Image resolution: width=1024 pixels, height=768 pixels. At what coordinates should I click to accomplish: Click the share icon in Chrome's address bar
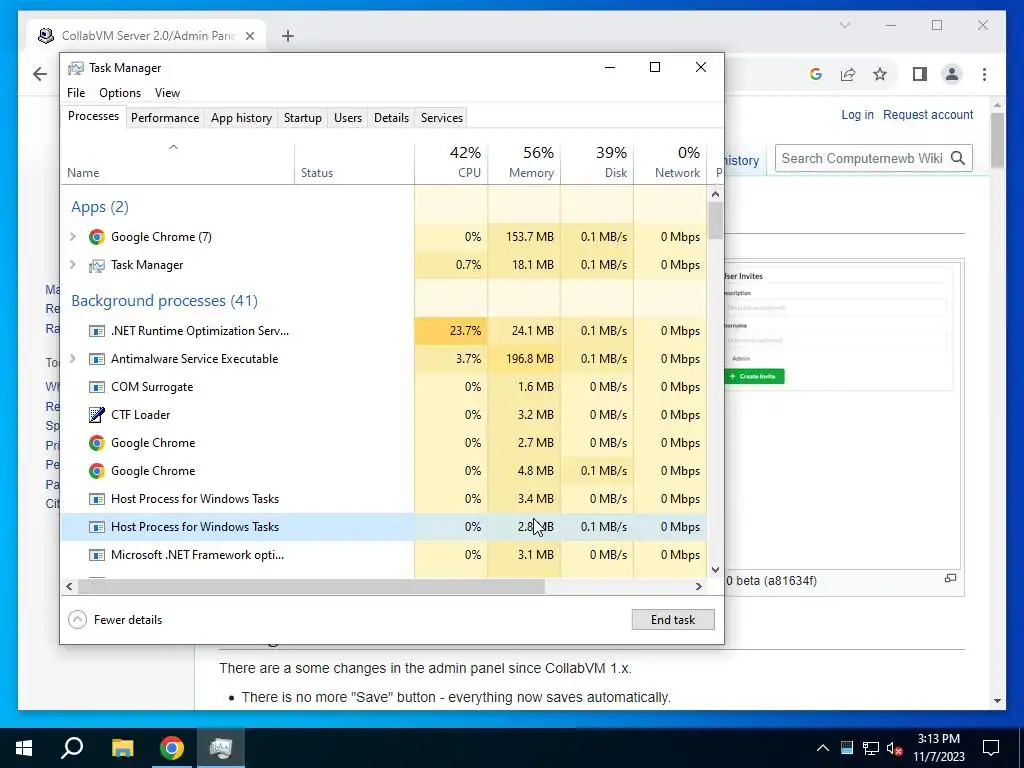click(x=848, y=74)
